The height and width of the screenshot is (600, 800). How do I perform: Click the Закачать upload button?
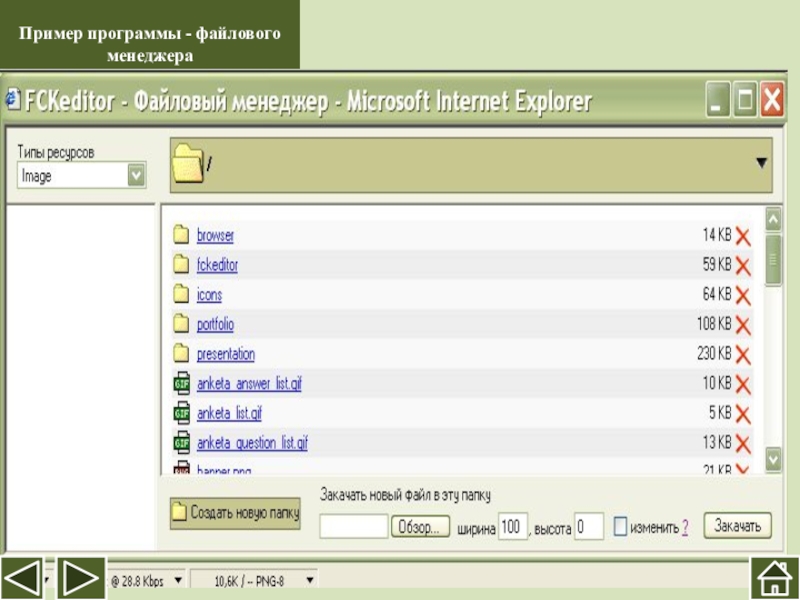click(738, 526)
